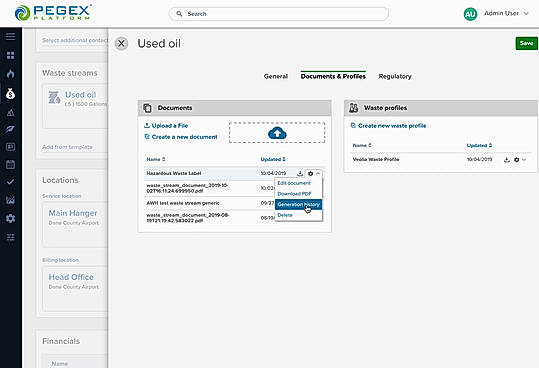The width and height of the screenshot is (539, 368).
Task: Sort documents by Updated
Action: (x=273, y=159)
